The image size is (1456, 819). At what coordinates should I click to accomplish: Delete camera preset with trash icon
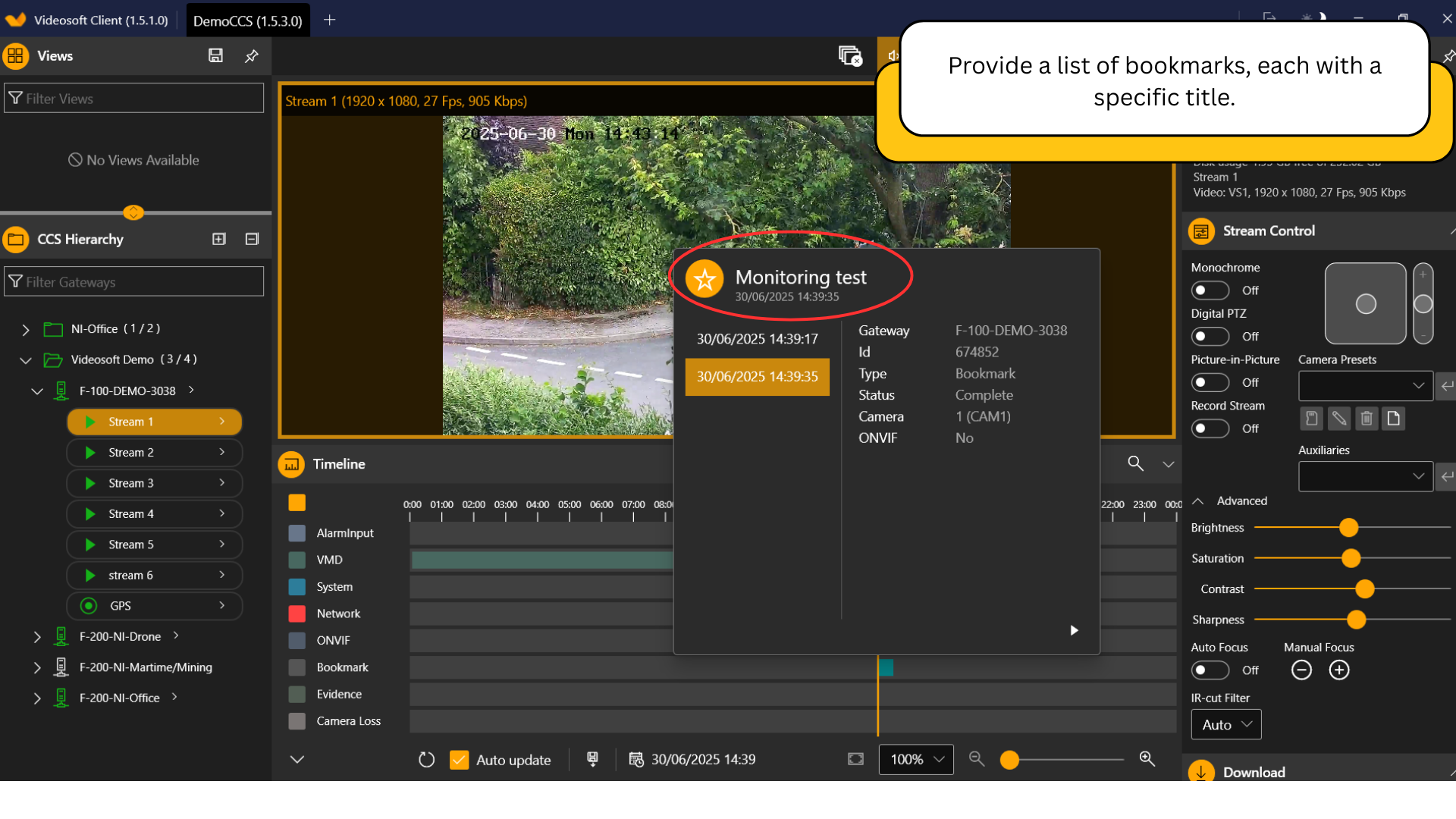(x=1367, y=419)
